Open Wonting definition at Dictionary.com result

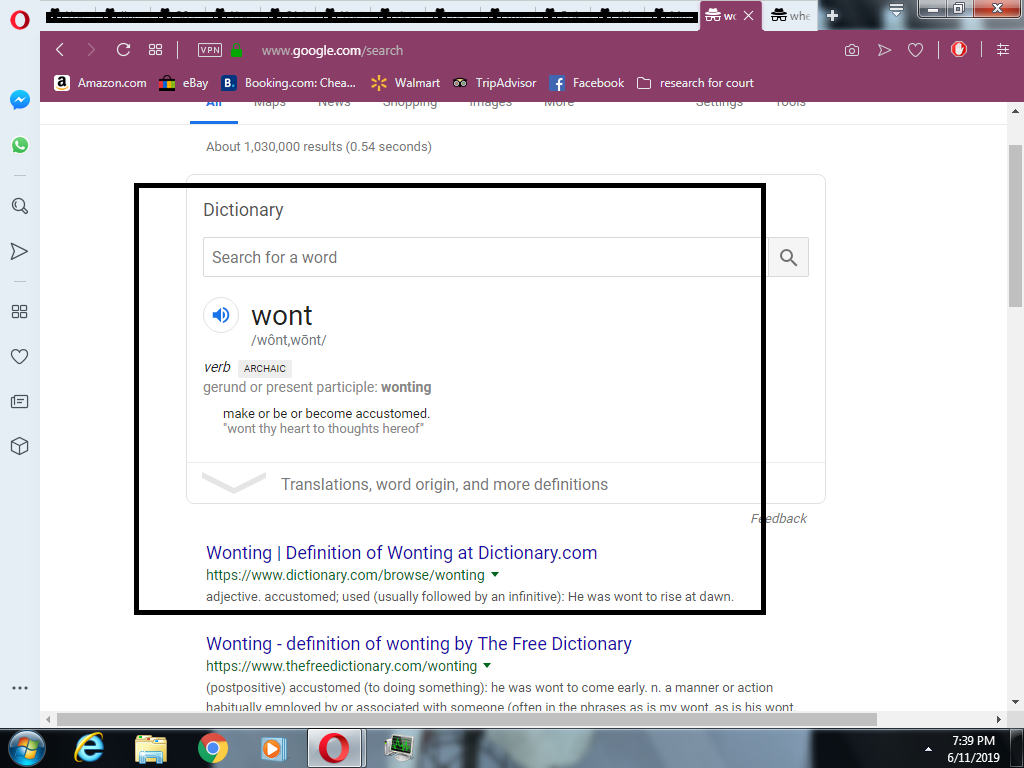(402, 552)
